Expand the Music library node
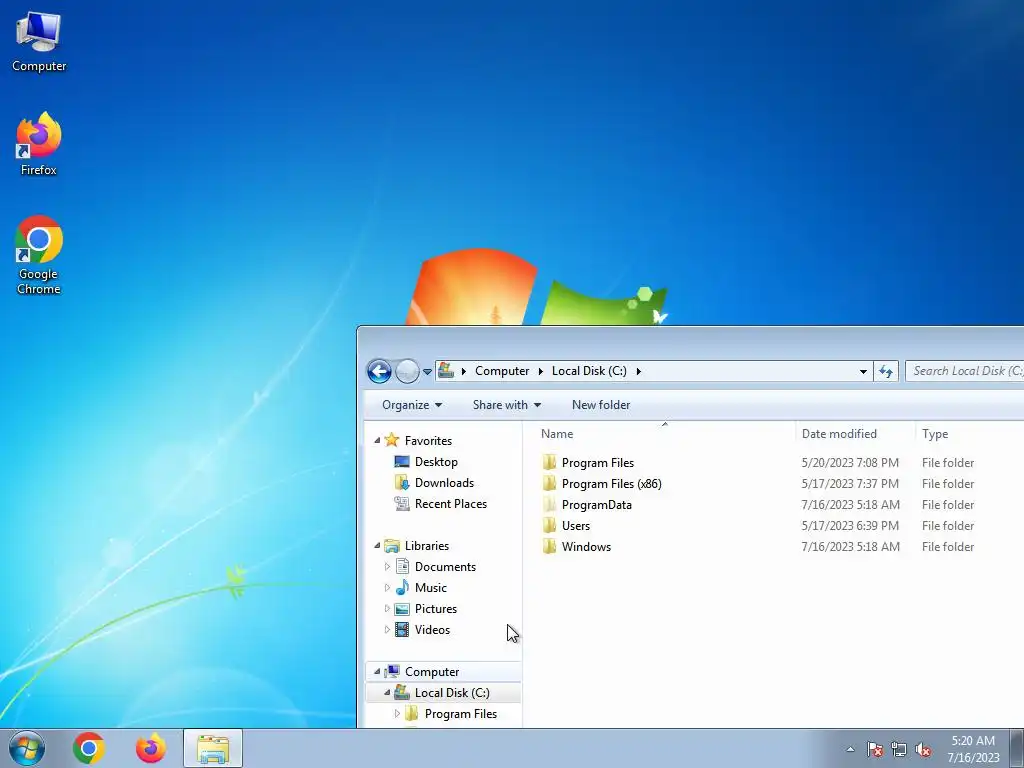This screenshot has height=768, width=1024. tap(387, 588)
